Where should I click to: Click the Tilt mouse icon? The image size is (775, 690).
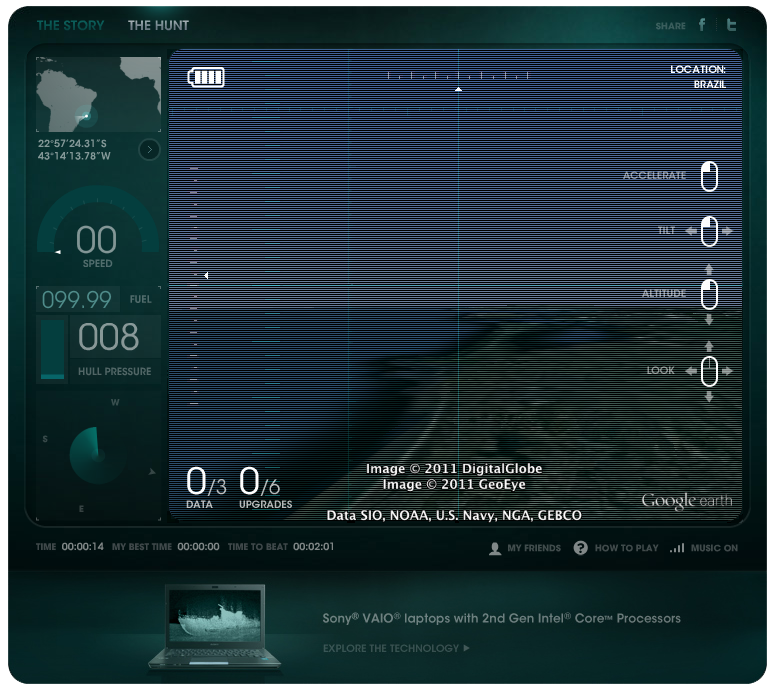pyautogui.click(x=709, y=231)
